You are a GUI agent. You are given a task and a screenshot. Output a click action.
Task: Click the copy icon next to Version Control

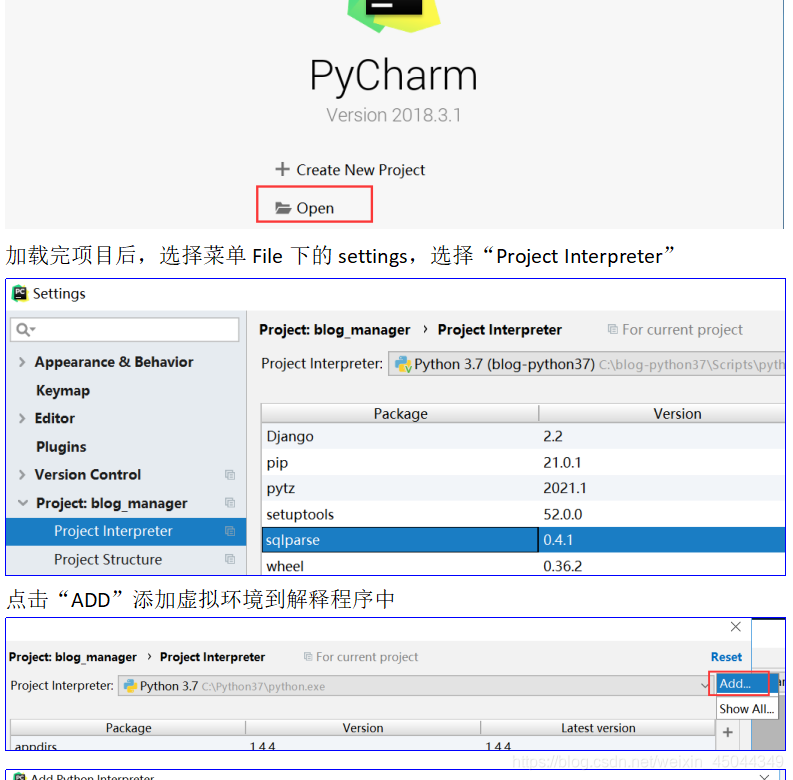point(230,474)
